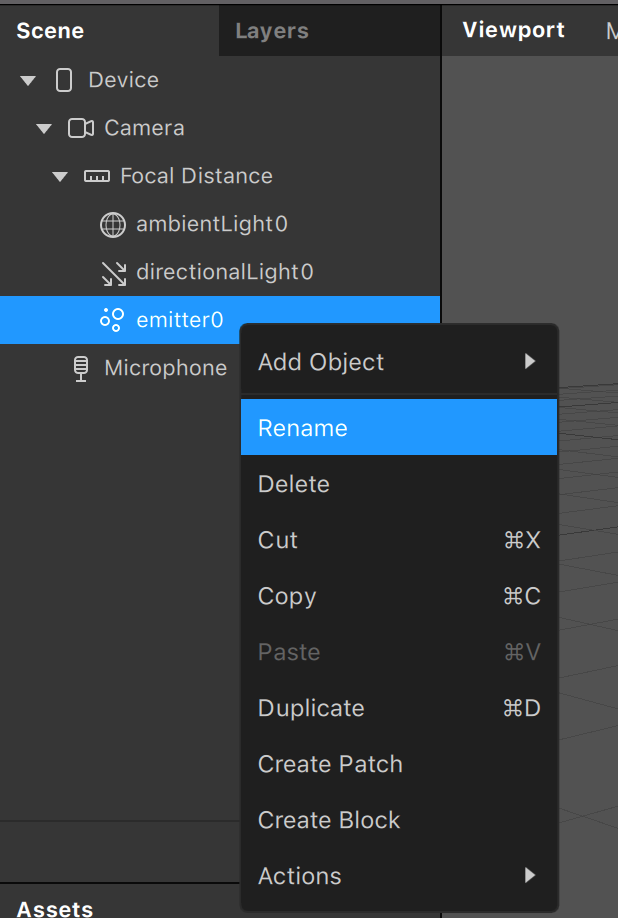618x918 pixels.
Task: Open the Viewport tab
Action: (x=513, y=31)
